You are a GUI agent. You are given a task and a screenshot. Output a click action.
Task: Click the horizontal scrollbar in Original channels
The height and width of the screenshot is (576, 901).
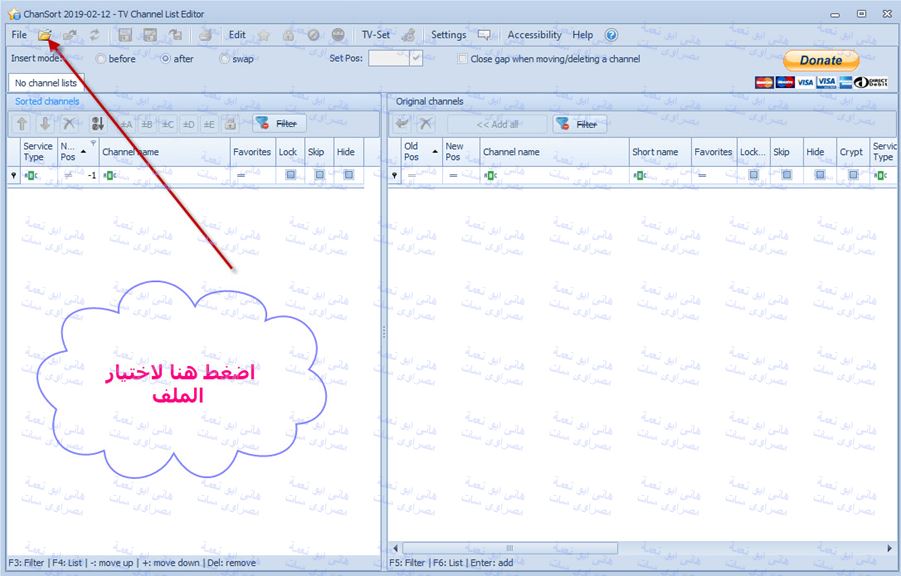point(510,548)
